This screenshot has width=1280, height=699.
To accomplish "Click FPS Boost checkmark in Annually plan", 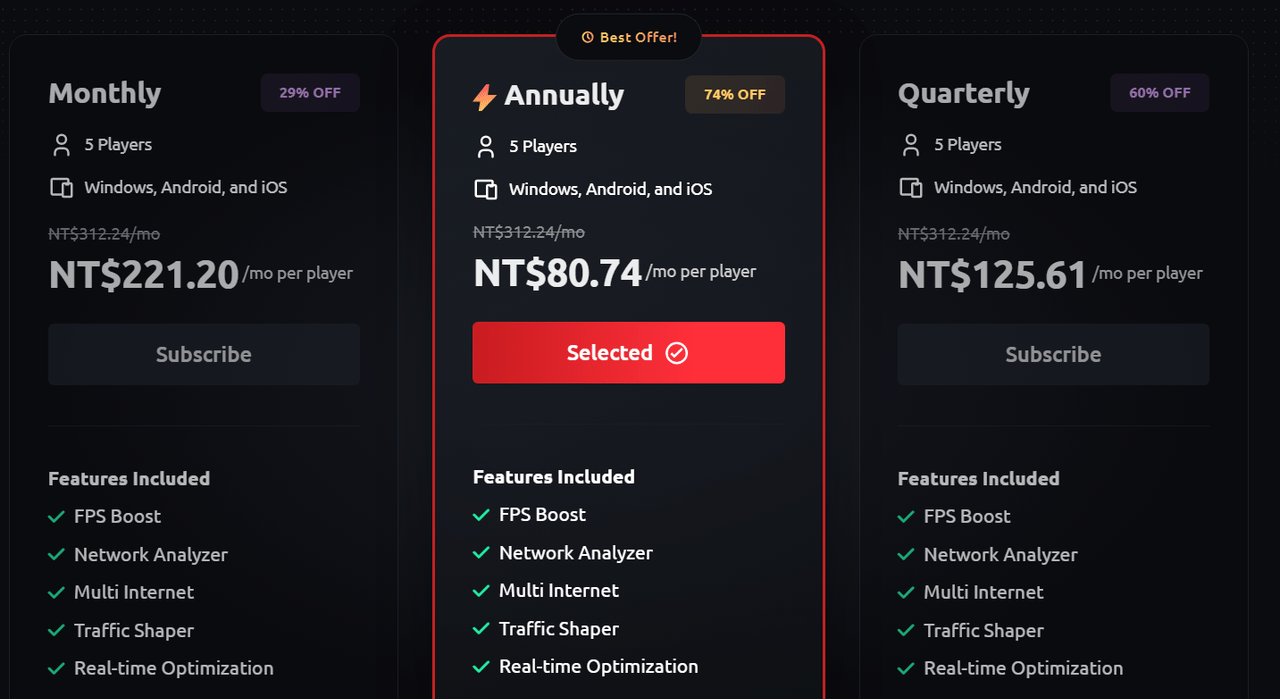I will click(x=481, y=515).
